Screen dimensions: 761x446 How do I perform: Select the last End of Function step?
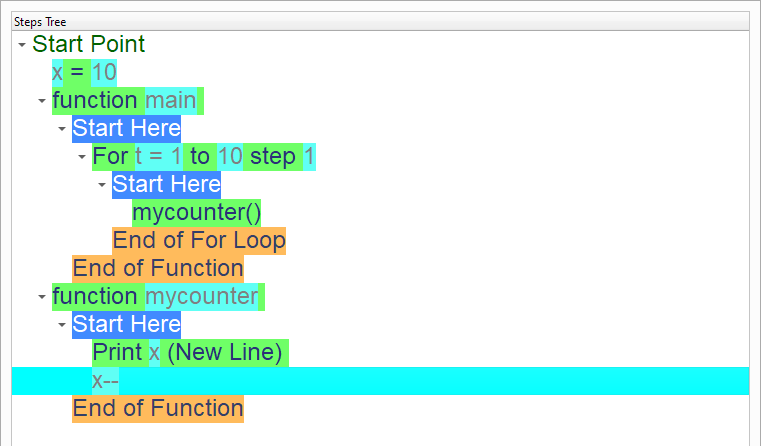pyautogui.click(x=157, y=408)
